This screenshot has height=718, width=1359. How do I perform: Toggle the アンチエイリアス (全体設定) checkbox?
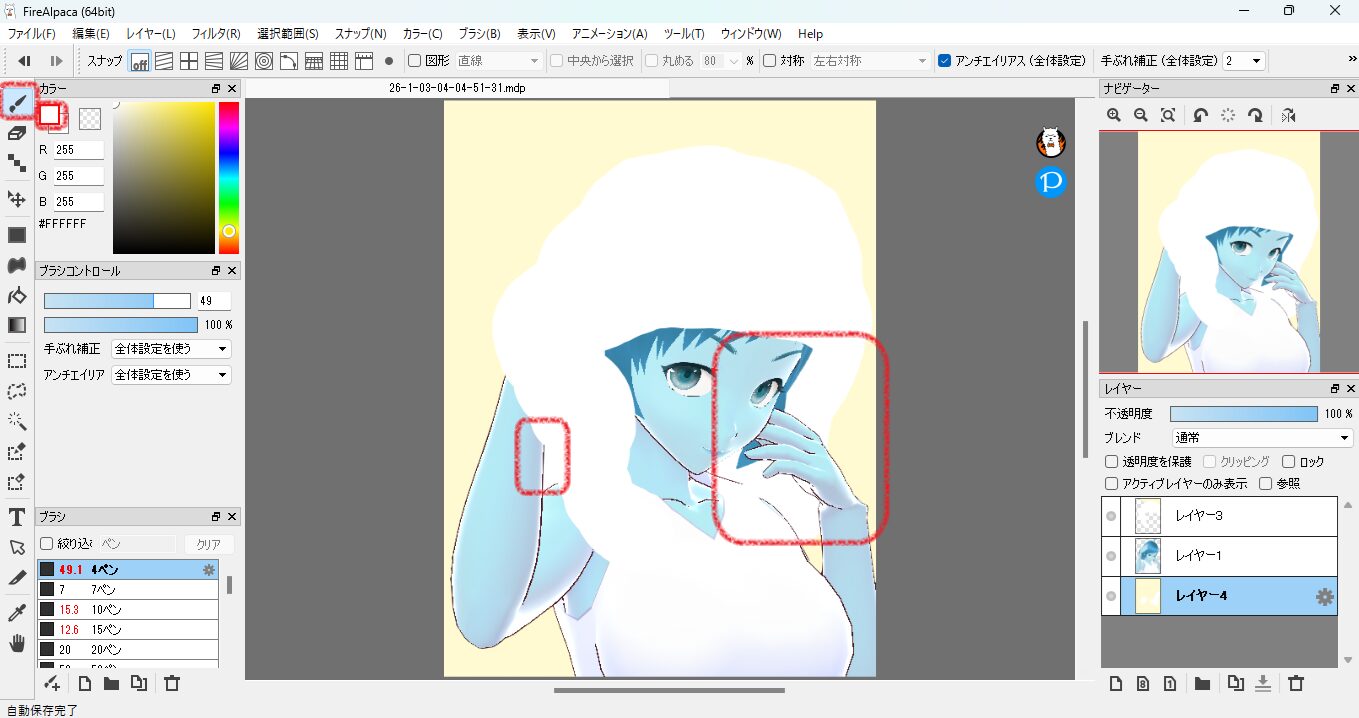945,61
